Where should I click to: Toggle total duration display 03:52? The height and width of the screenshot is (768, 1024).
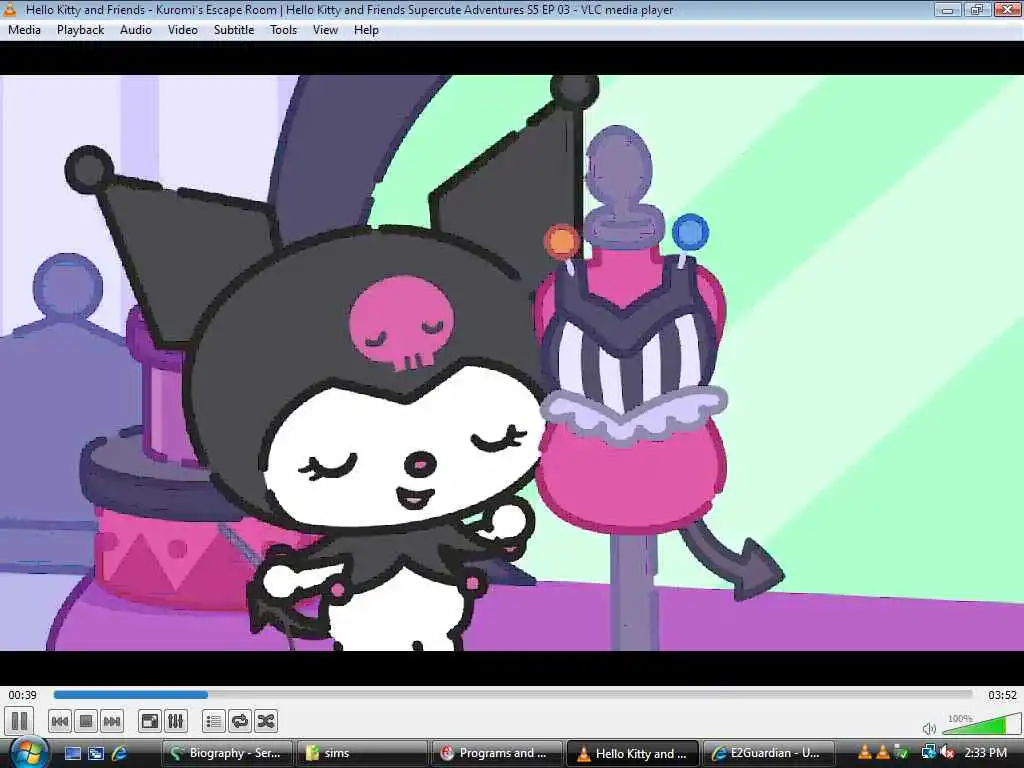(1002, 695)
